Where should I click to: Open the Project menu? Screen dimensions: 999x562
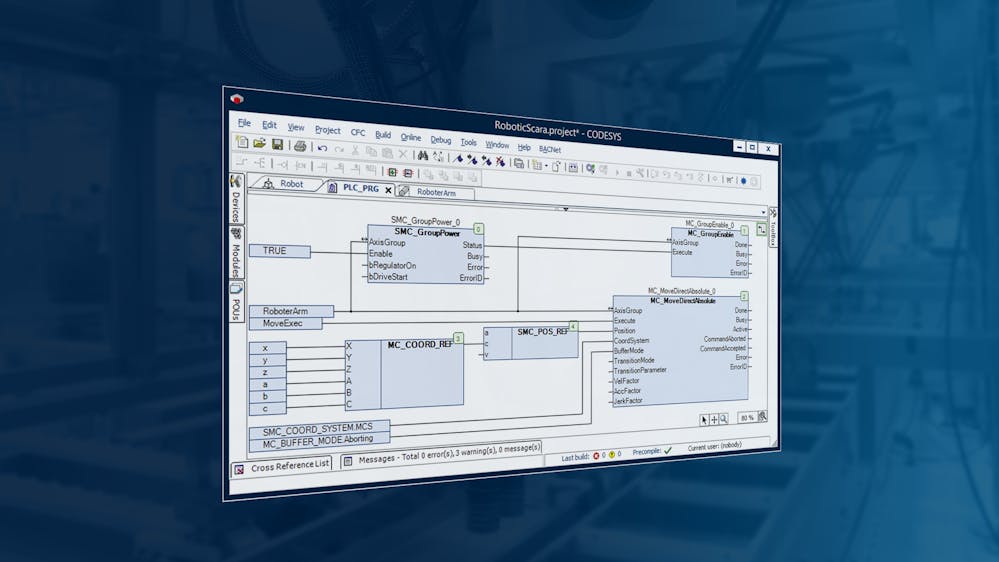(x=327, y=130)
